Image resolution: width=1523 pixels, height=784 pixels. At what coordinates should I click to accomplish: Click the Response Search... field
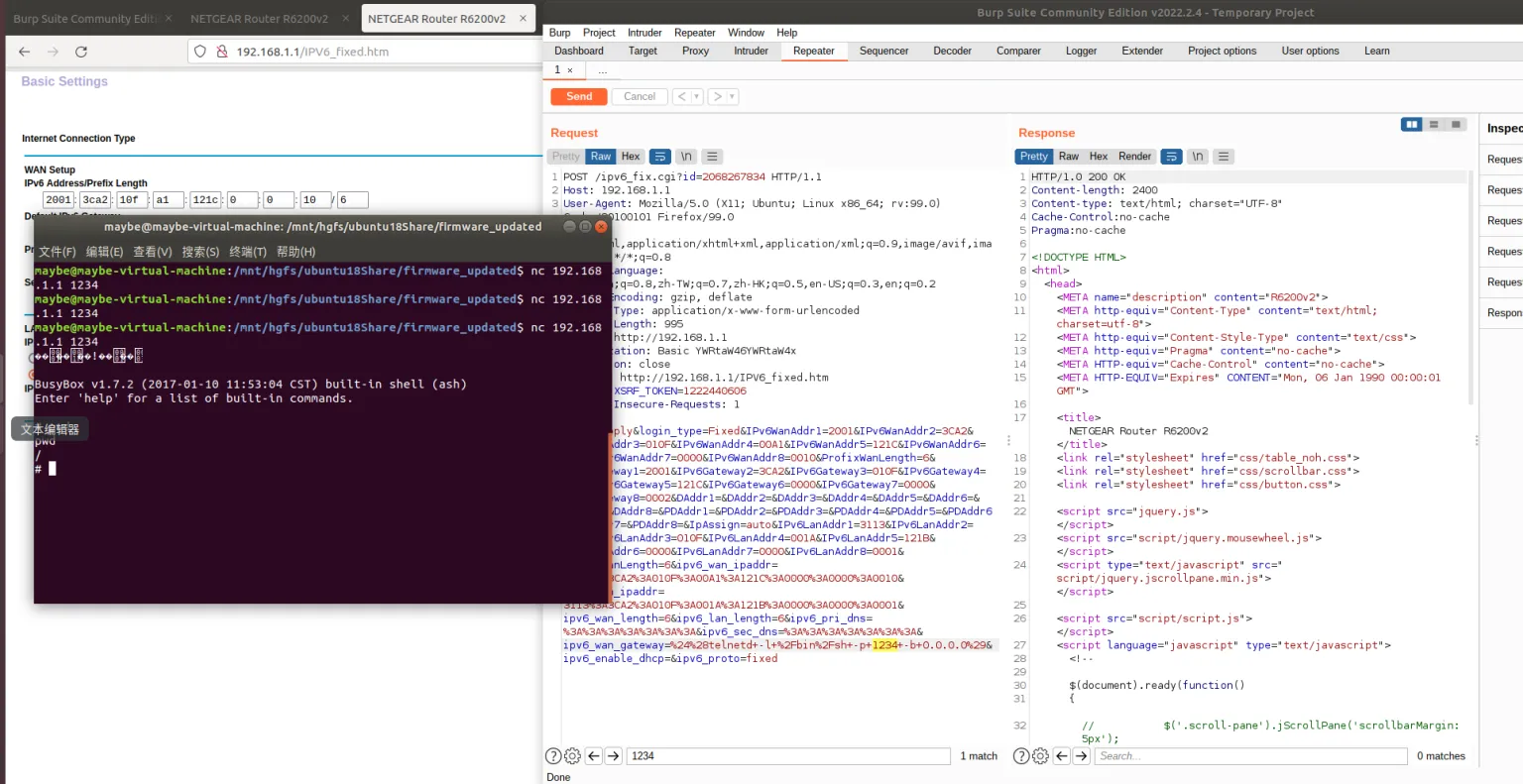click(1250, 756)
